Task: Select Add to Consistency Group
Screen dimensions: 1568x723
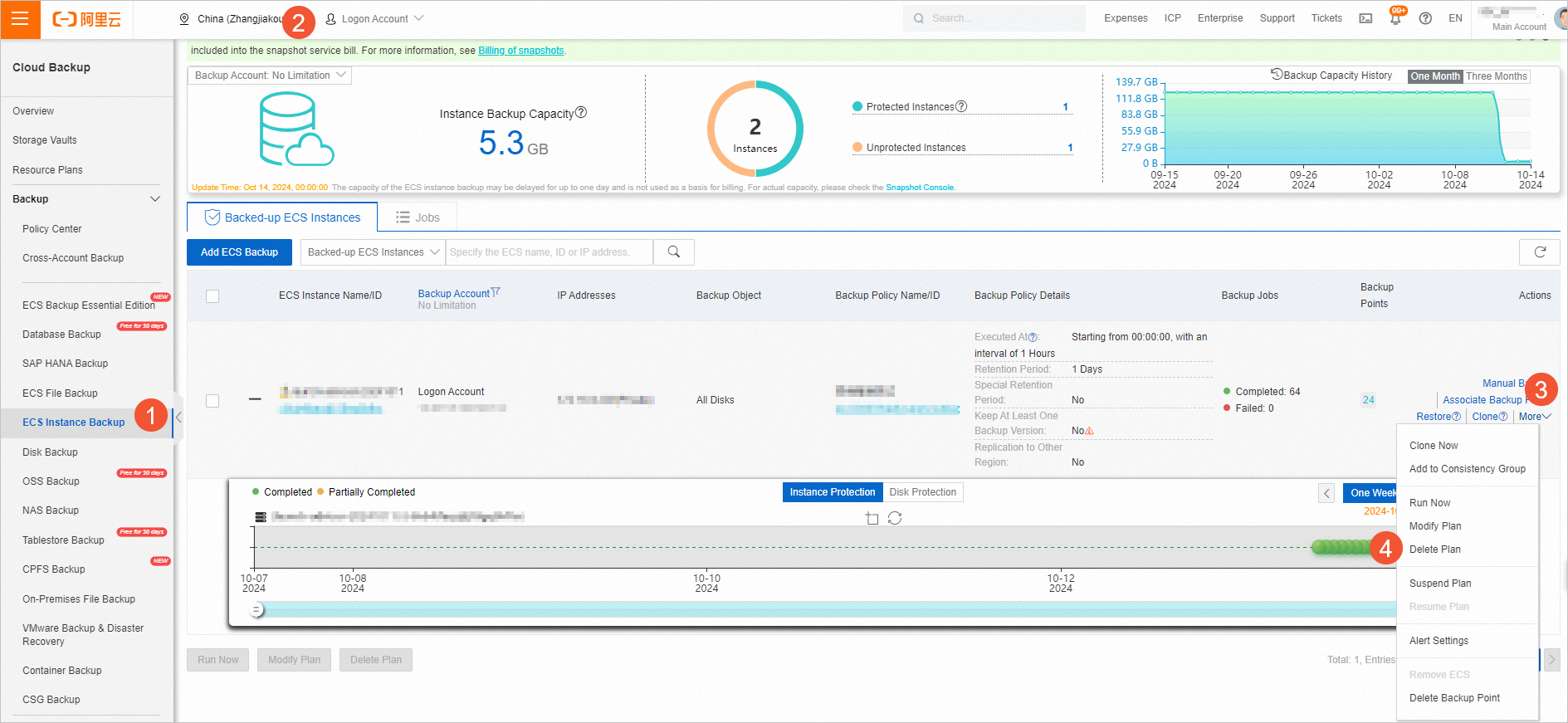Action: coord(1467,469)
